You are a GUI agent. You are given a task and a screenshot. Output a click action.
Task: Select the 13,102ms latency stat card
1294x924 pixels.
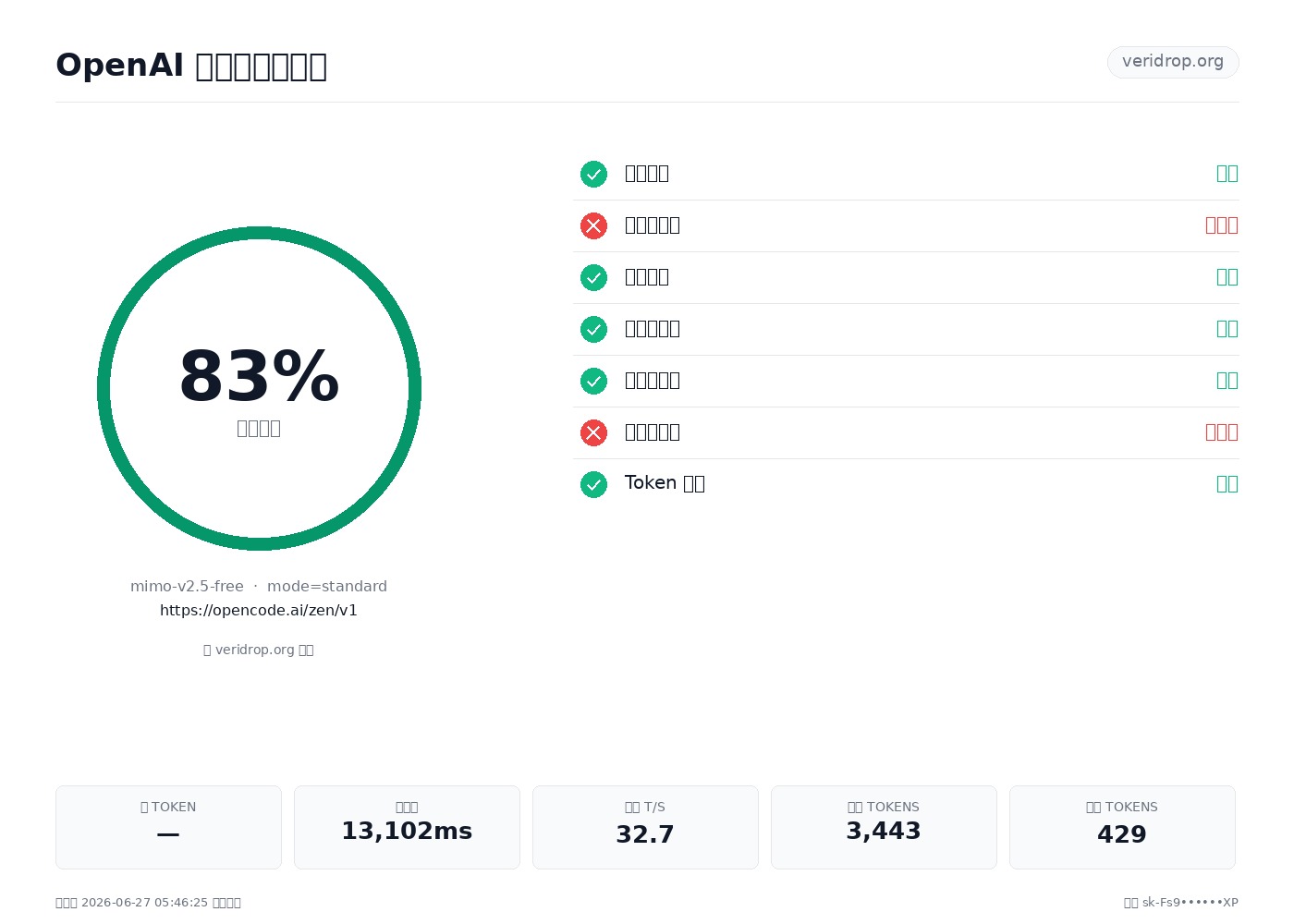point(407,827)
